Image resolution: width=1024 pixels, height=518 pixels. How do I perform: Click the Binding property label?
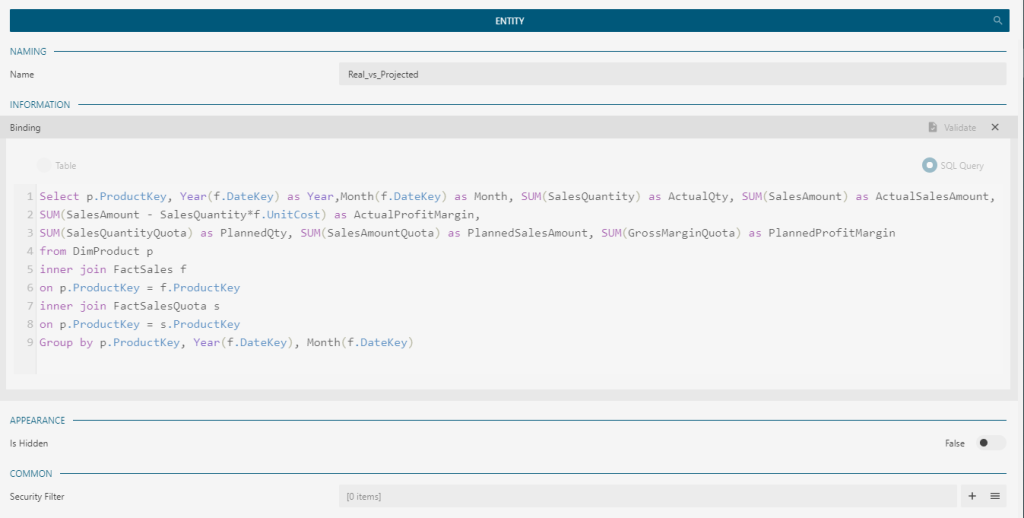(x=25, y=128)
